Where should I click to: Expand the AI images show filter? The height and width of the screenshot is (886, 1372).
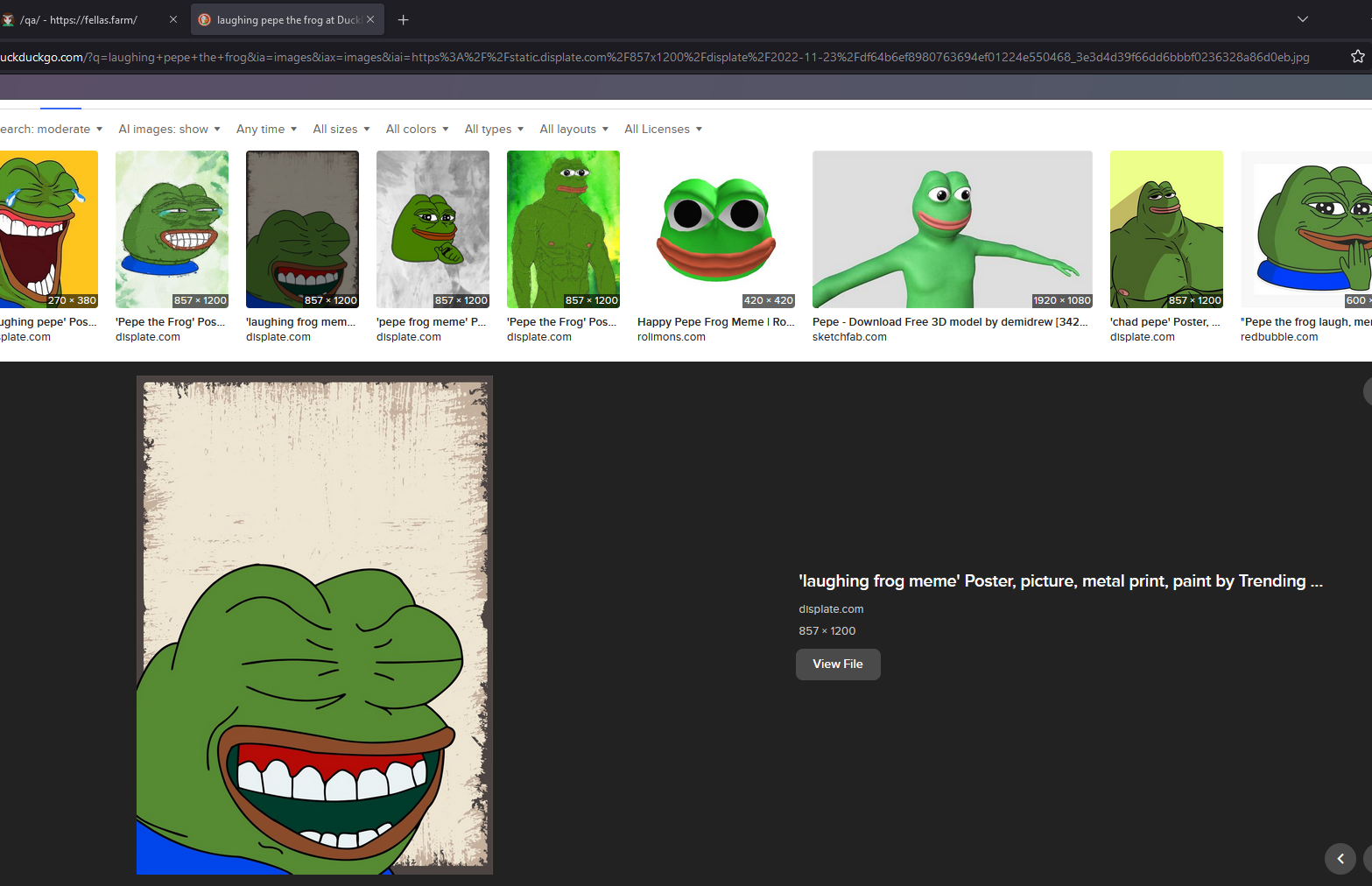pyautogui.click(x=169, y=130)
